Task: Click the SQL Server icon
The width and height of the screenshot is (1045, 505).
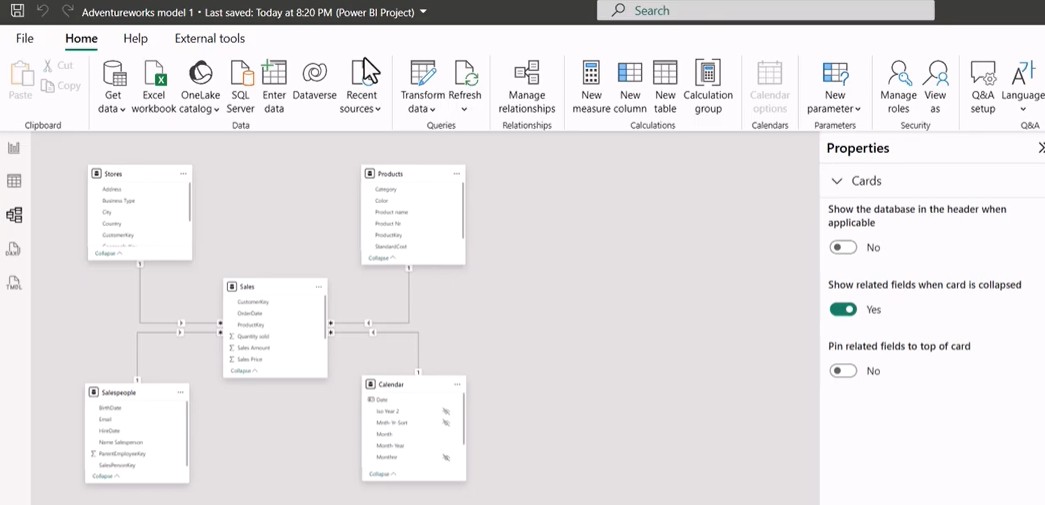Action: coord(240,74)
